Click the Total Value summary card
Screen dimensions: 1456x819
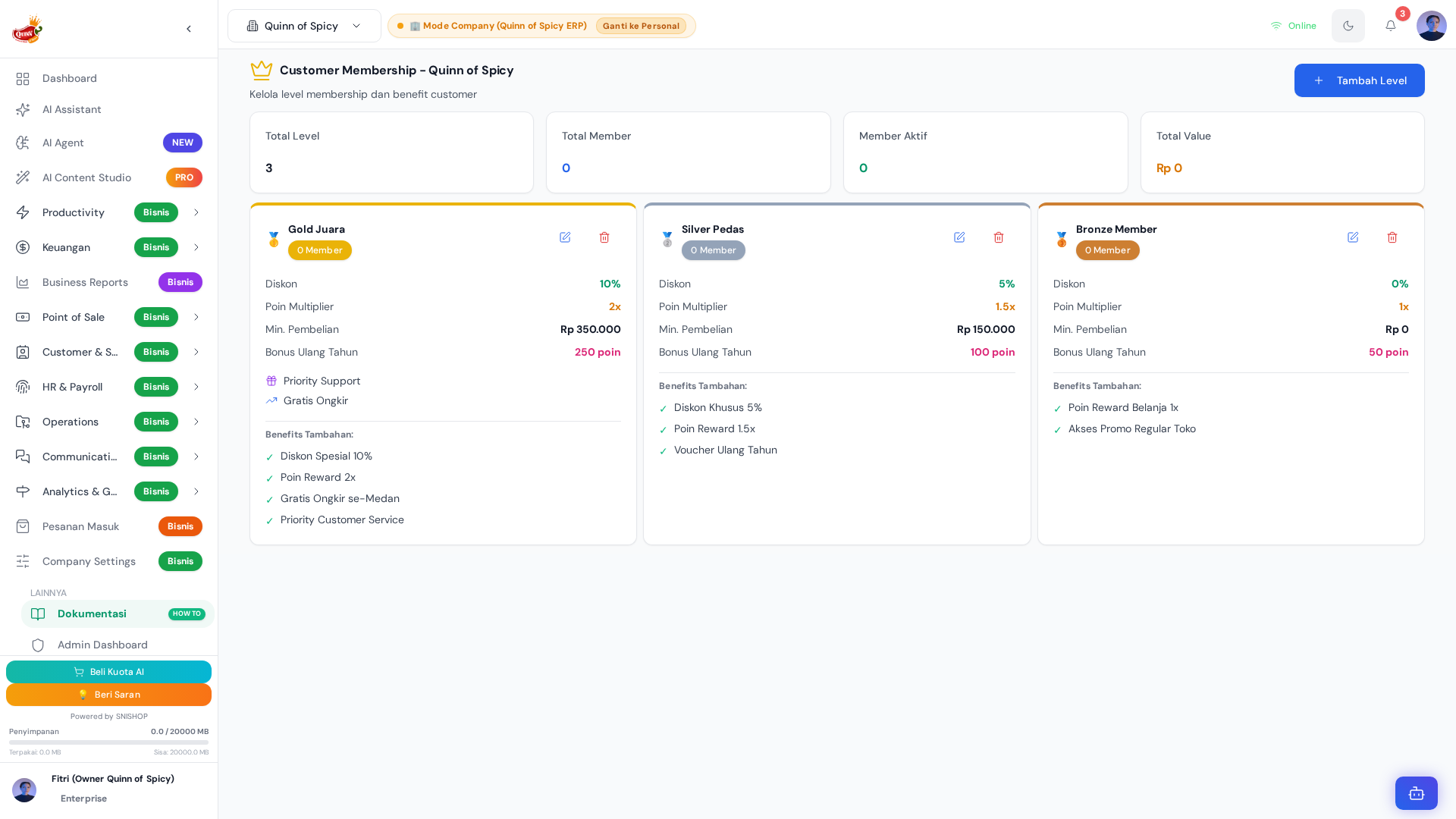(1282, 152)
